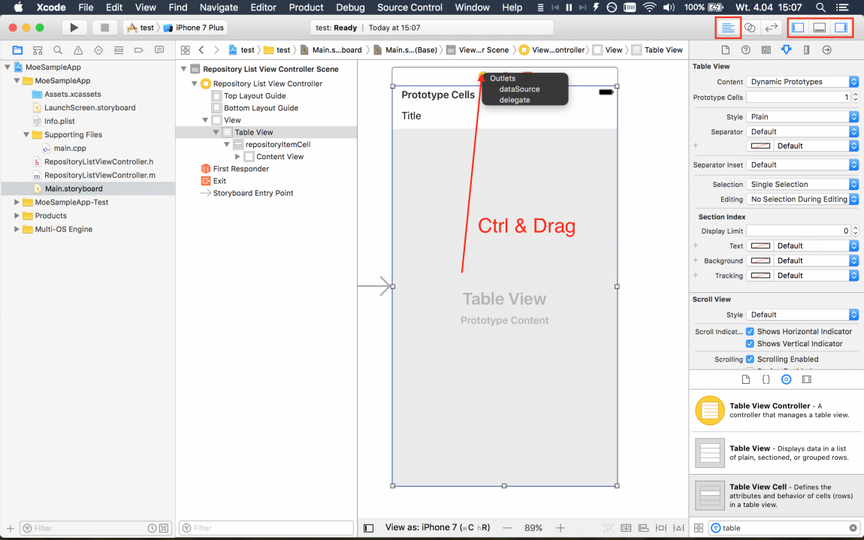Switch to the Assistant editor
This screenshot has height=540, width=864.
[749, 28]
